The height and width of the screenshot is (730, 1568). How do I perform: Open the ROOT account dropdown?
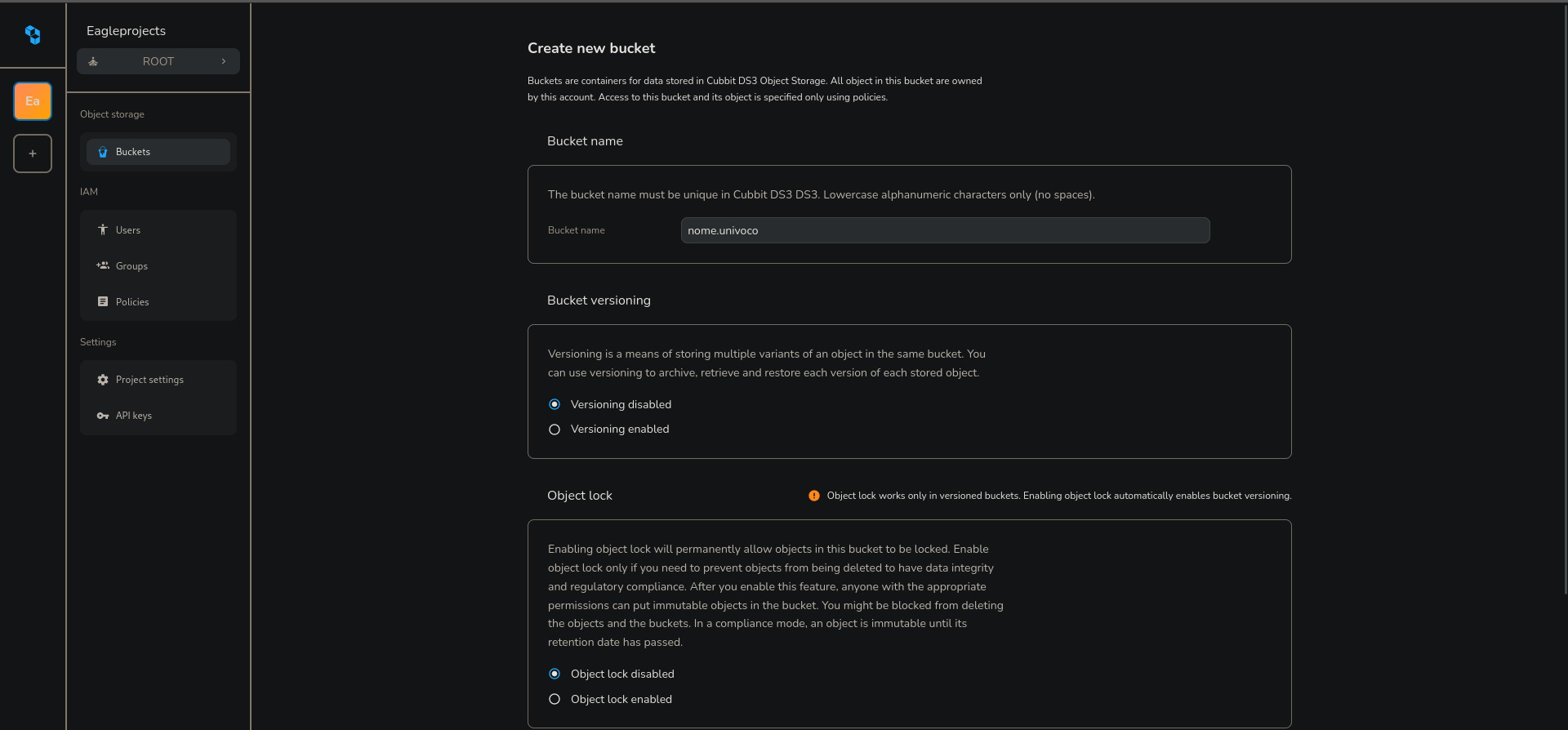click(x=158, y=61)
